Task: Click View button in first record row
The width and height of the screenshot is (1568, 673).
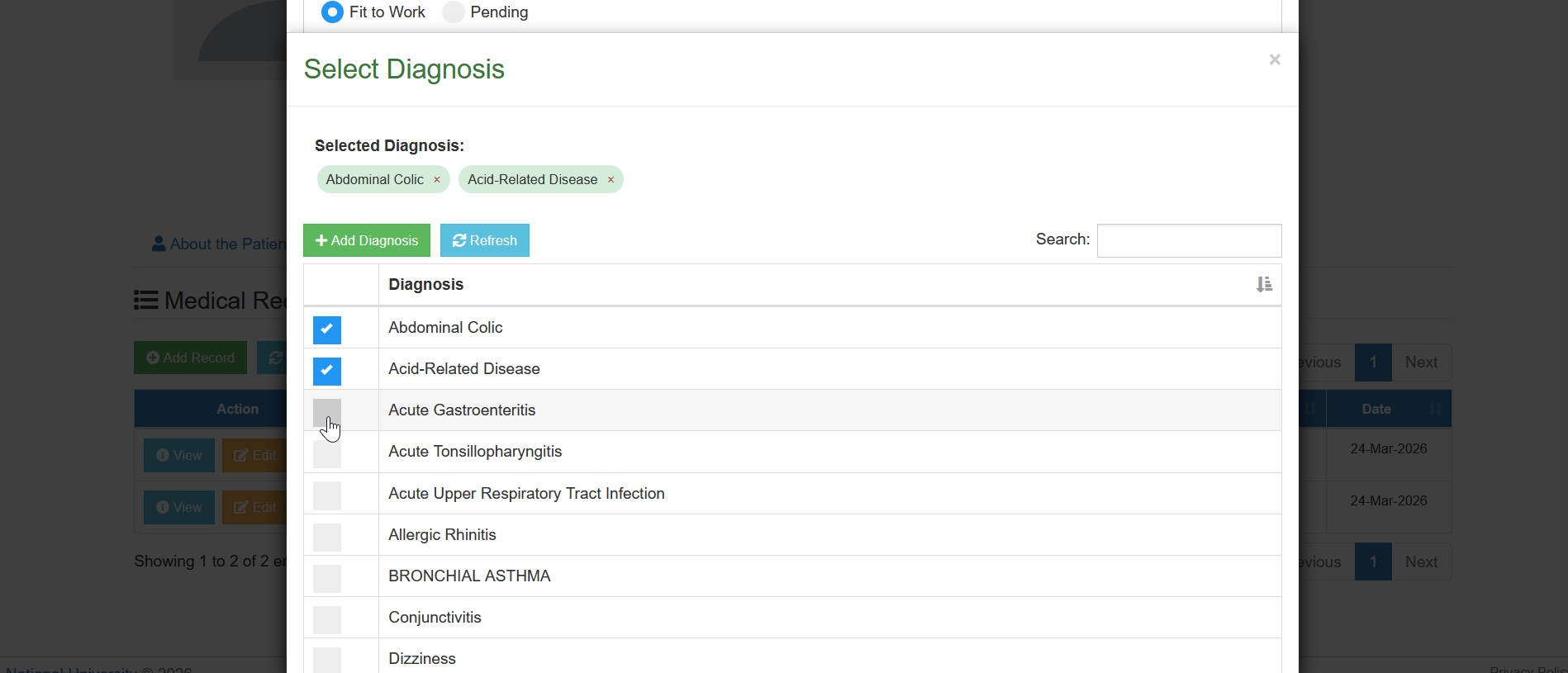Action: point(179,456)
